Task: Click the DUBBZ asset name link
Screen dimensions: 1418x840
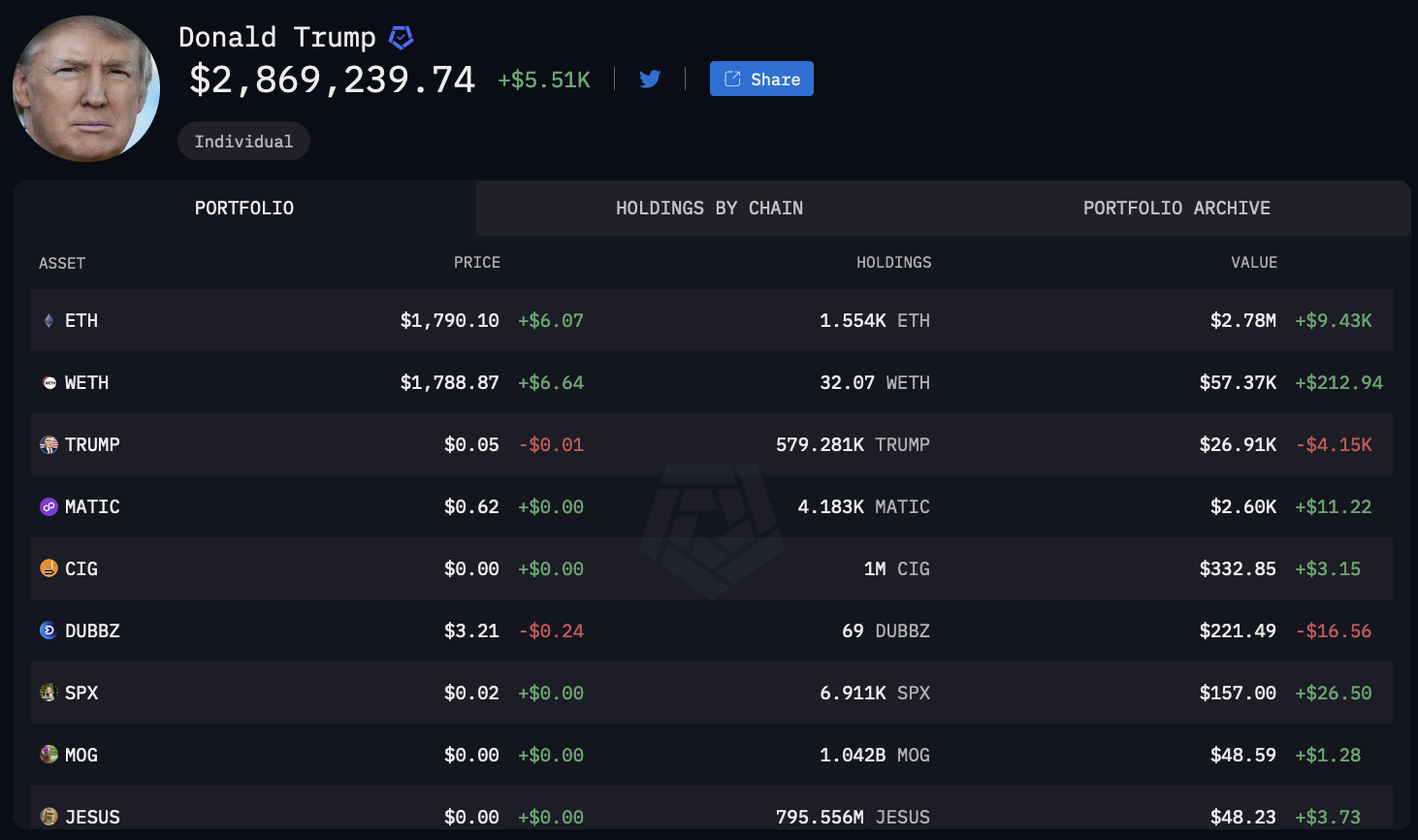Action: pos(92,630)
